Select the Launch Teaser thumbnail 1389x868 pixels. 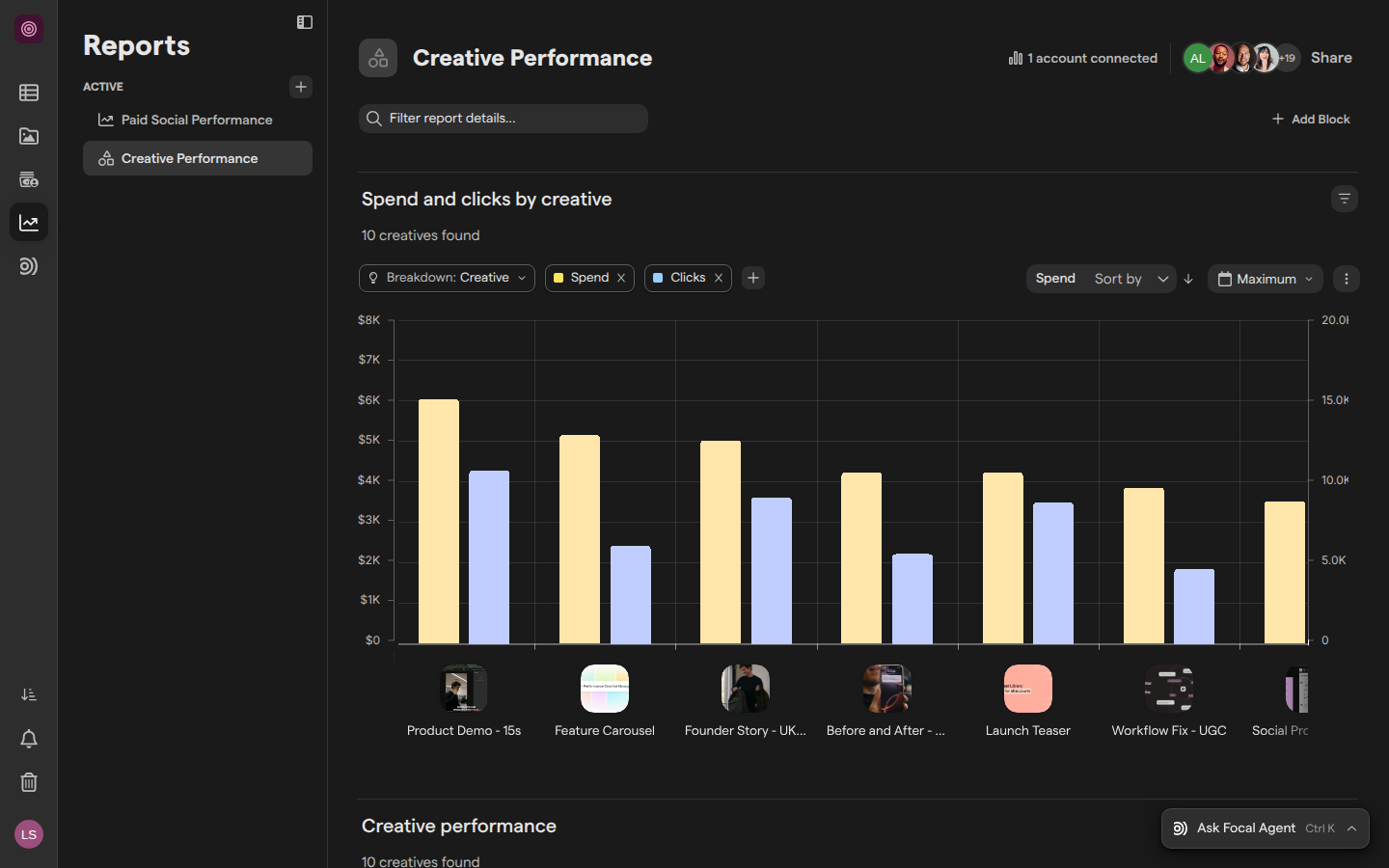point(1028,689)
